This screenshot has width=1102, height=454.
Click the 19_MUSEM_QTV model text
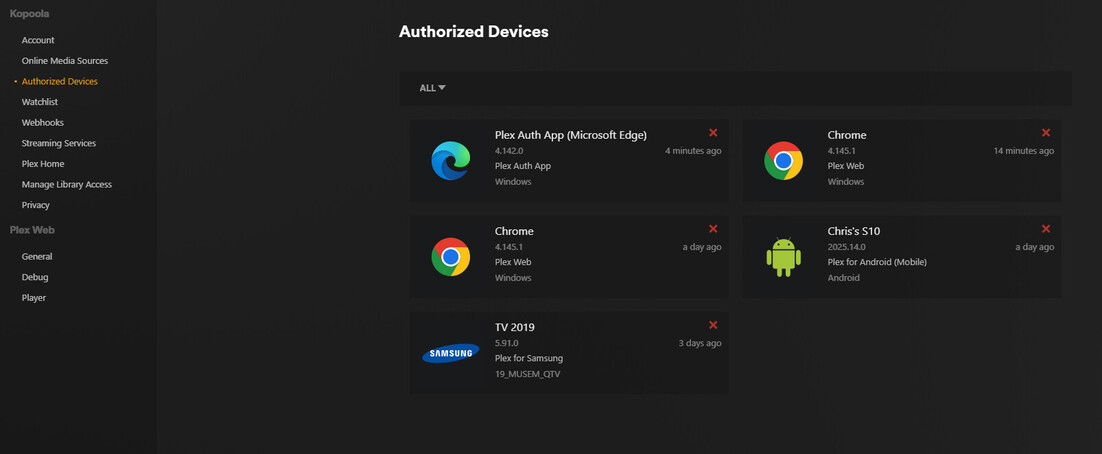pyautogui.click(x=528, y=374)
